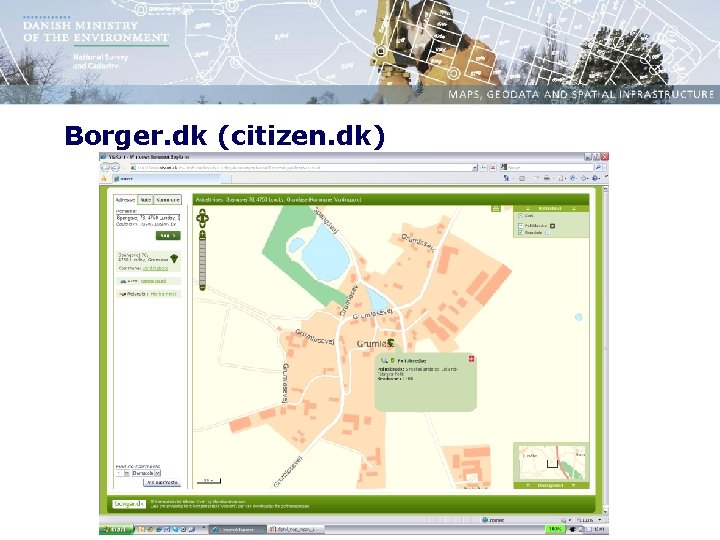Click the green address marker icon in sidebar
Viewport: 720px width, 540px height.
[174, 259]
